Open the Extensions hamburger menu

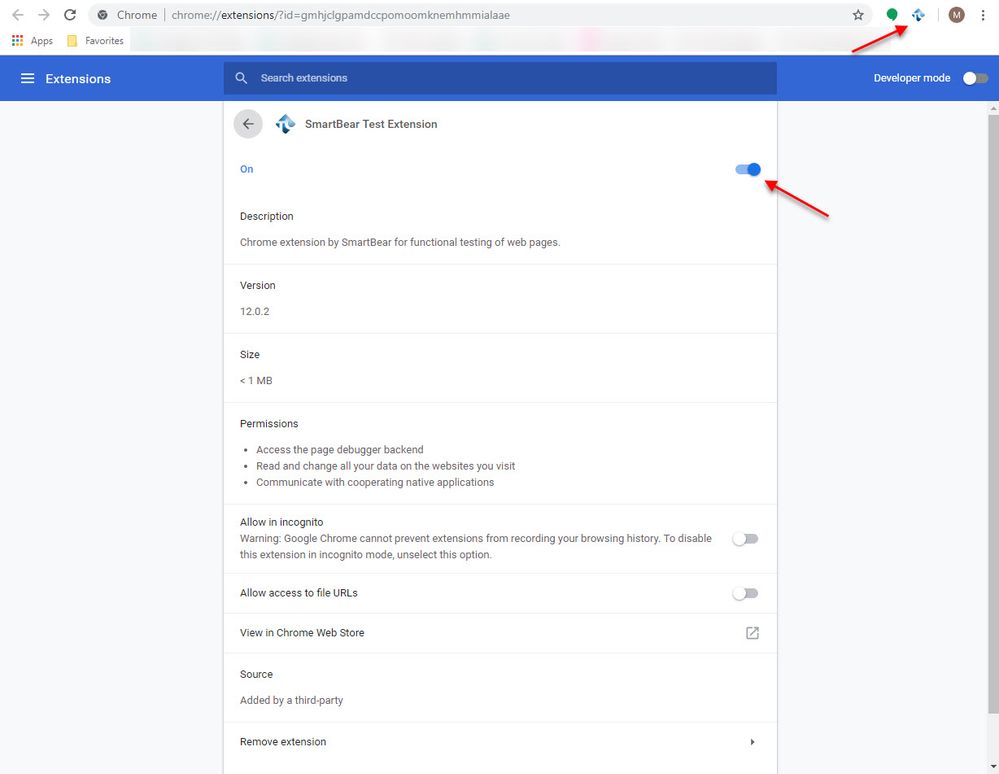[27, 79]
